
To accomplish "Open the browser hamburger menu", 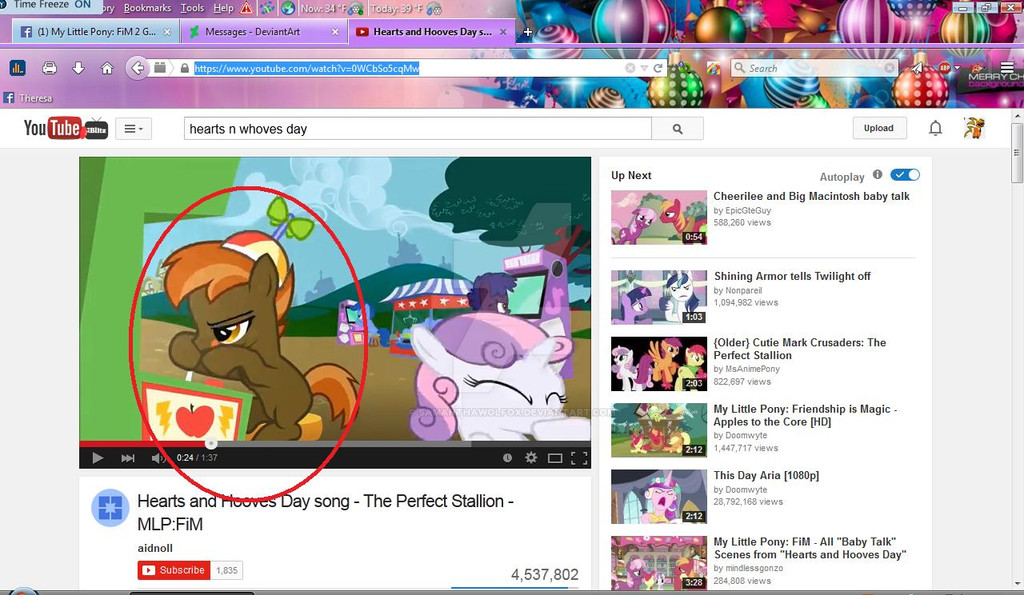I will 1007,68.
